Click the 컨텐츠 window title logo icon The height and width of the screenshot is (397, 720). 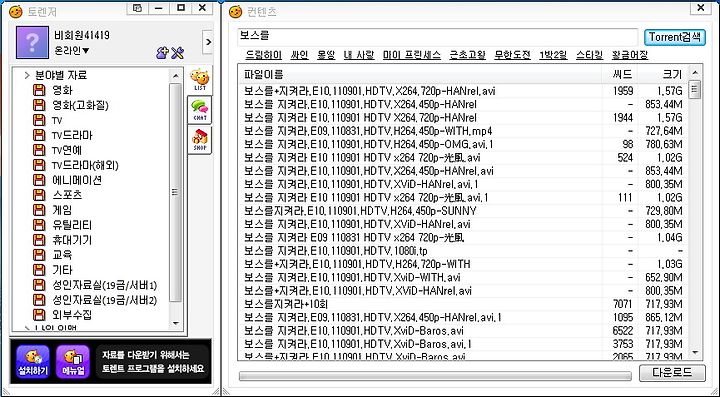click(236, 11)
